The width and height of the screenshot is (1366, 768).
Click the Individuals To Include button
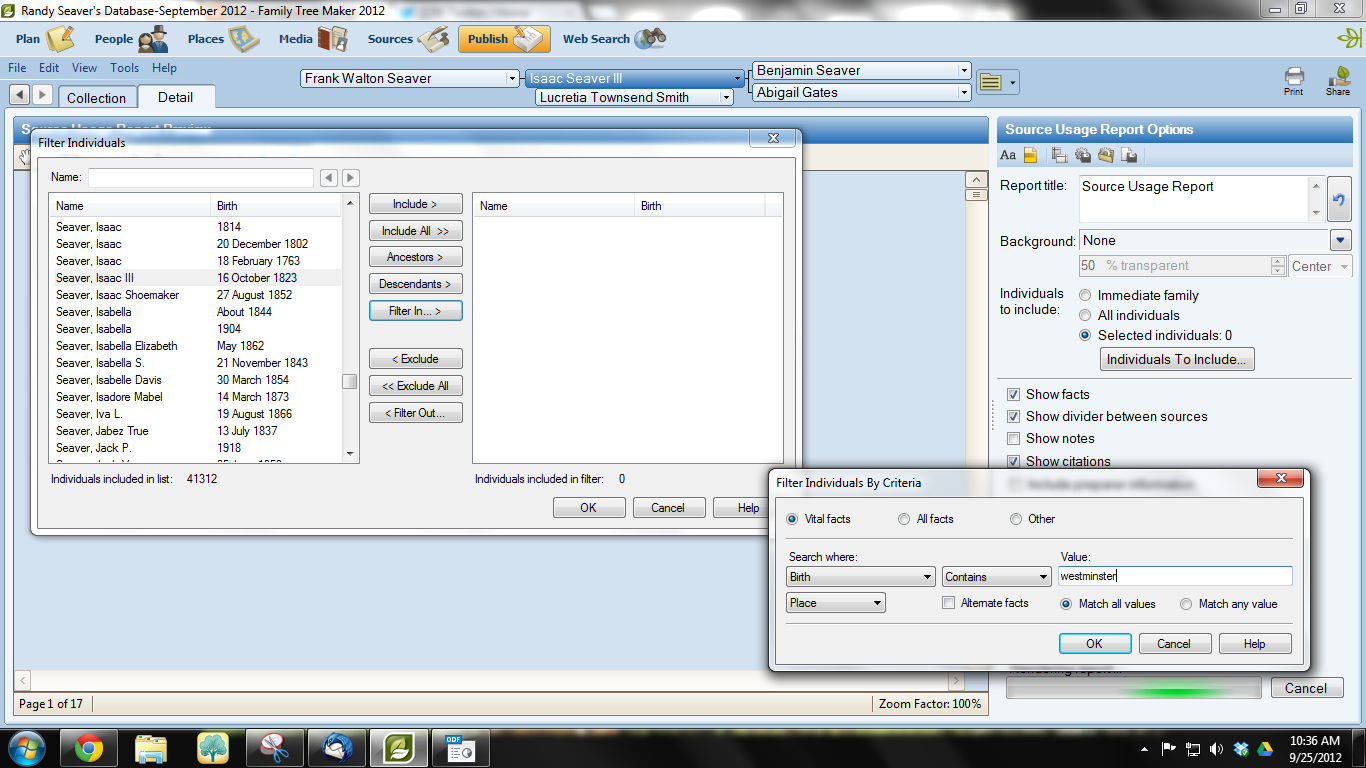point(1177,359)
